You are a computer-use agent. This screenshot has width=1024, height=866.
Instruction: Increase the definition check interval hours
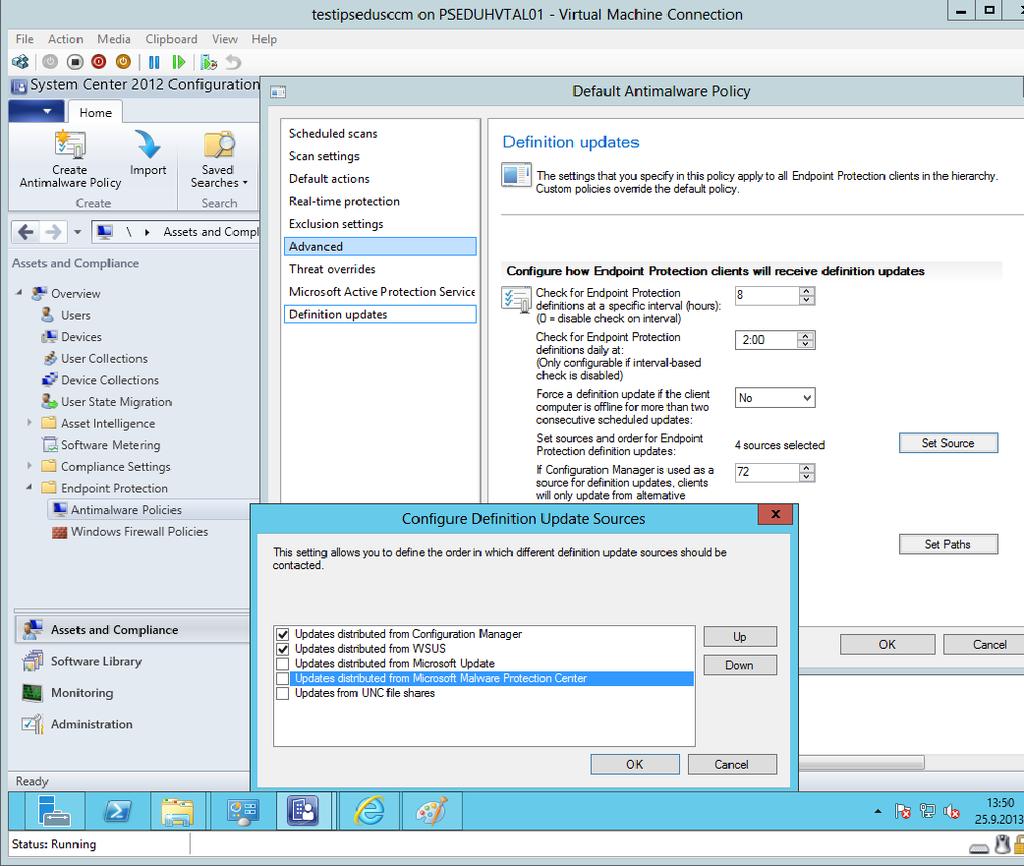pyautogui.click(x=807, y=291)
